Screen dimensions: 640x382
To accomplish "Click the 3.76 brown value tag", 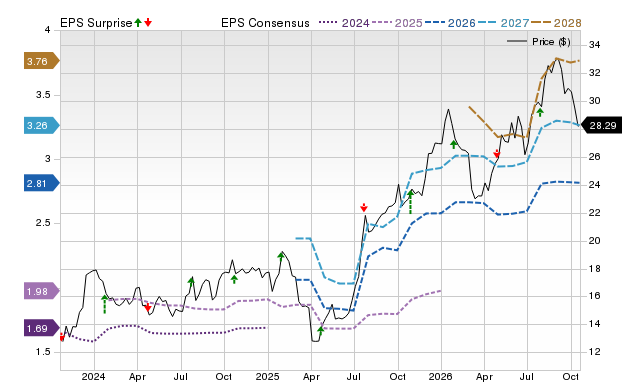I will coord(42,61).
